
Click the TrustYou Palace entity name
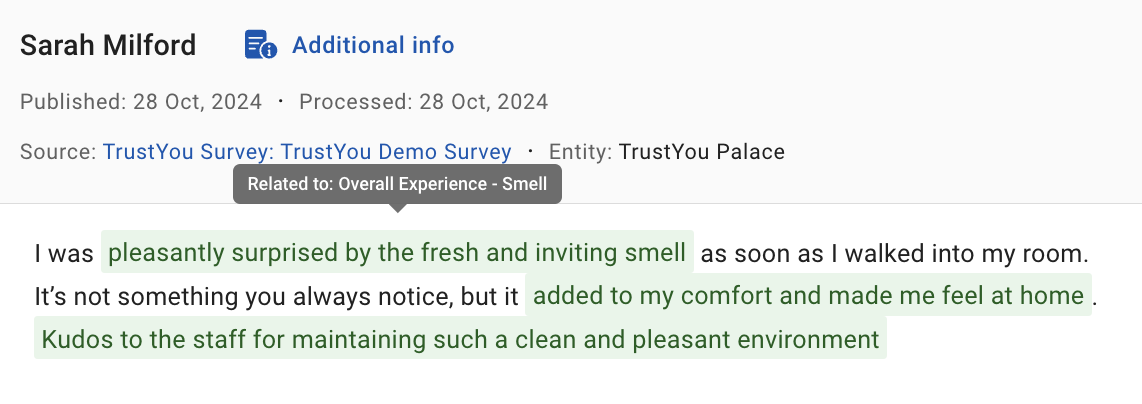701,152
